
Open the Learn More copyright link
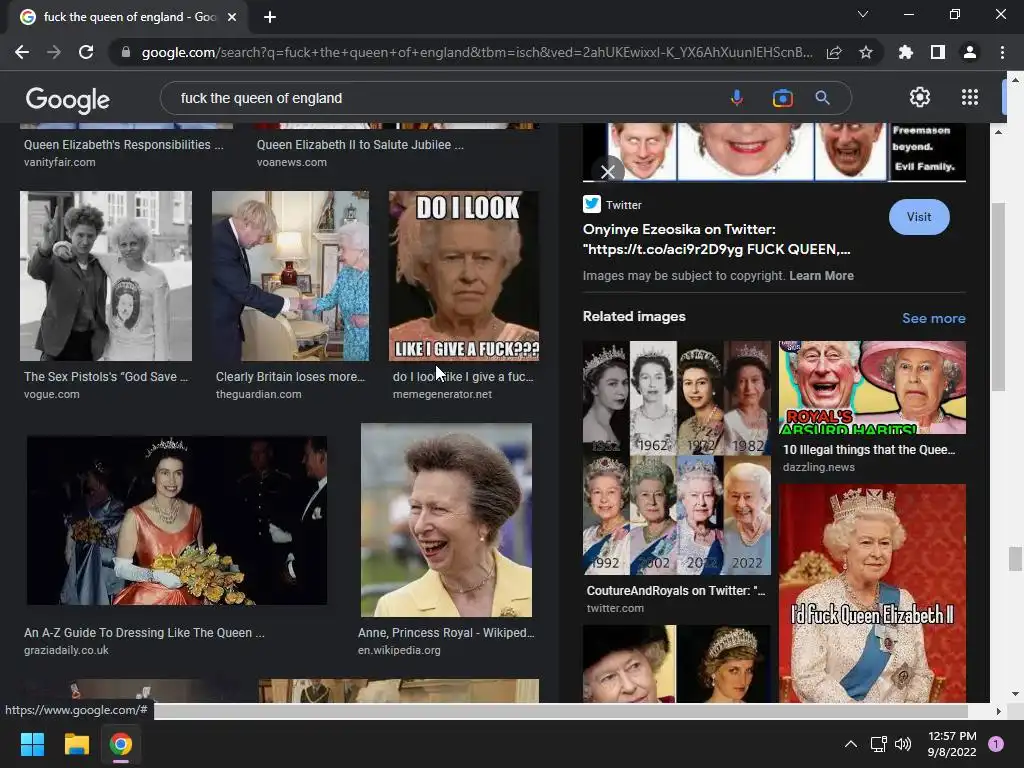pyautogui.click(x=821, y=276)
